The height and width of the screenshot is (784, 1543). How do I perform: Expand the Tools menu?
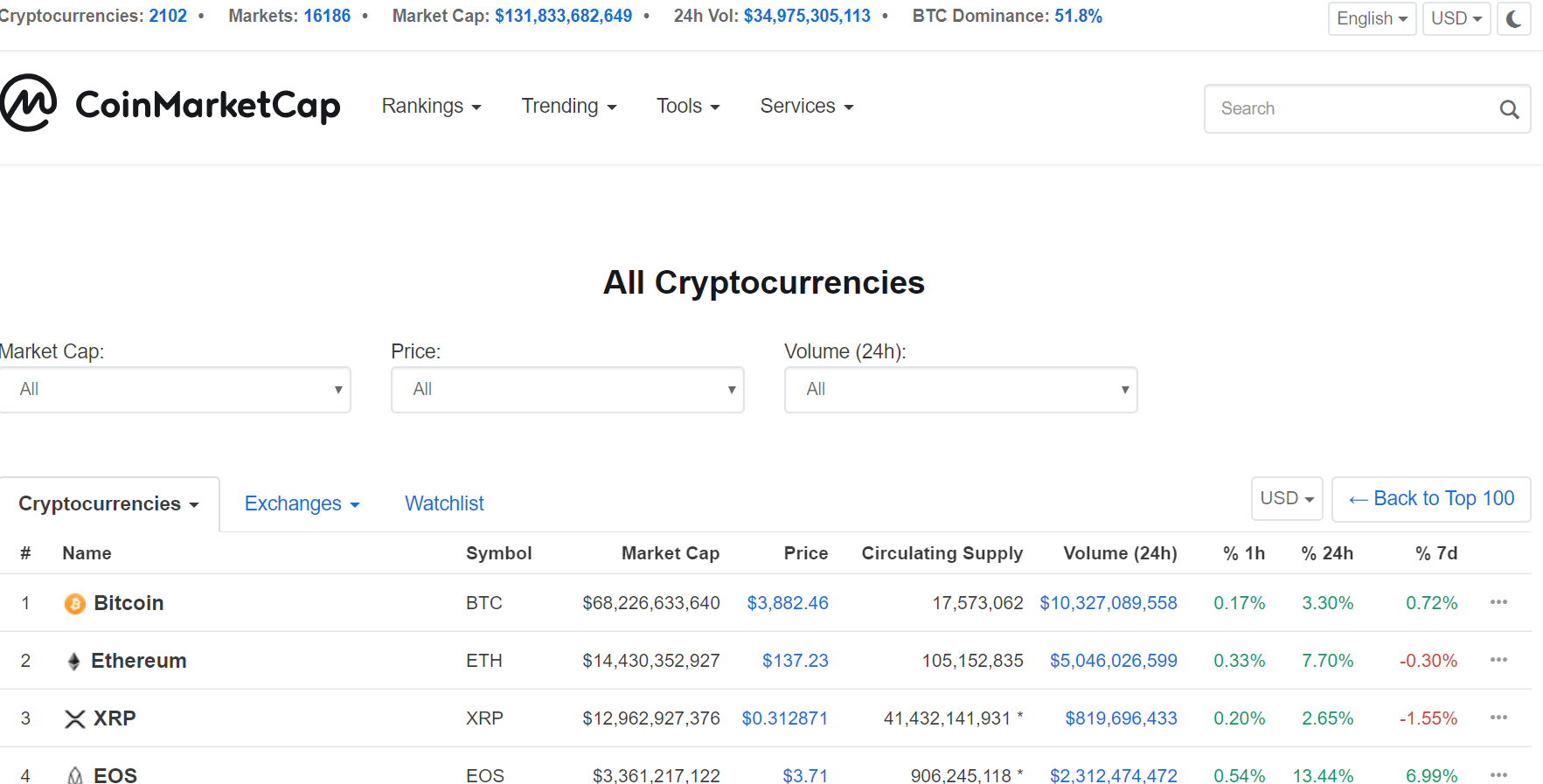coord(688,106)
